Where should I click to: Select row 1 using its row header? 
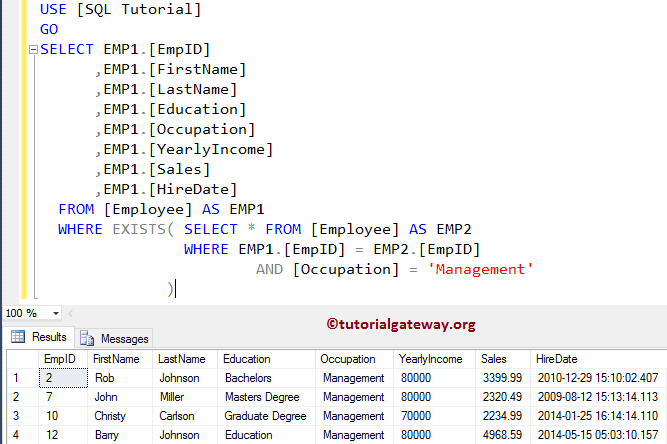click(19, 378)
